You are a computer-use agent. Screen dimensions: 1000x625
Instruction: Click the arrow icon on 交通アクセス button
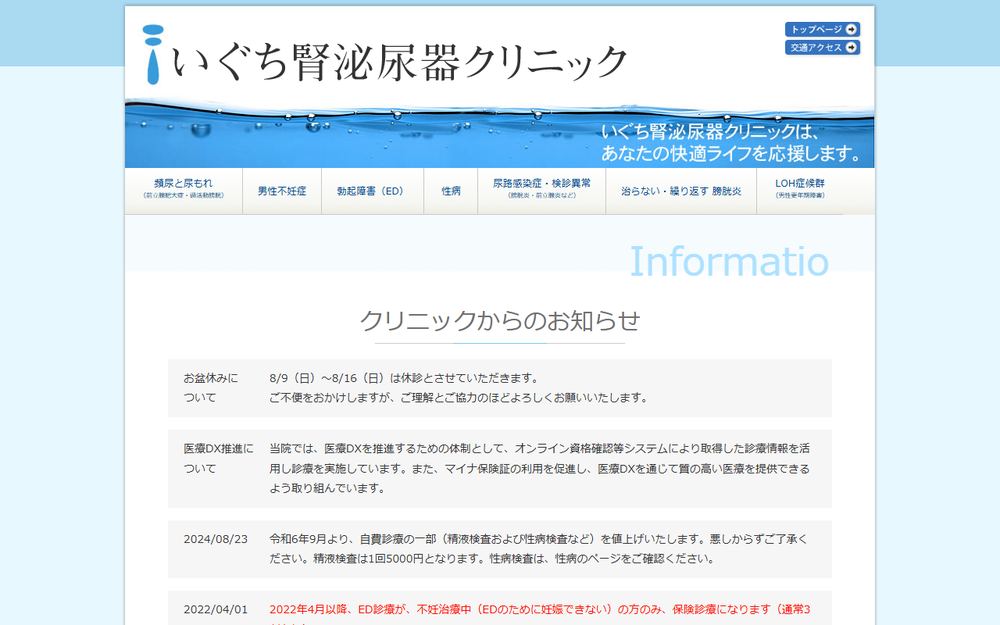tap(851, 47)
